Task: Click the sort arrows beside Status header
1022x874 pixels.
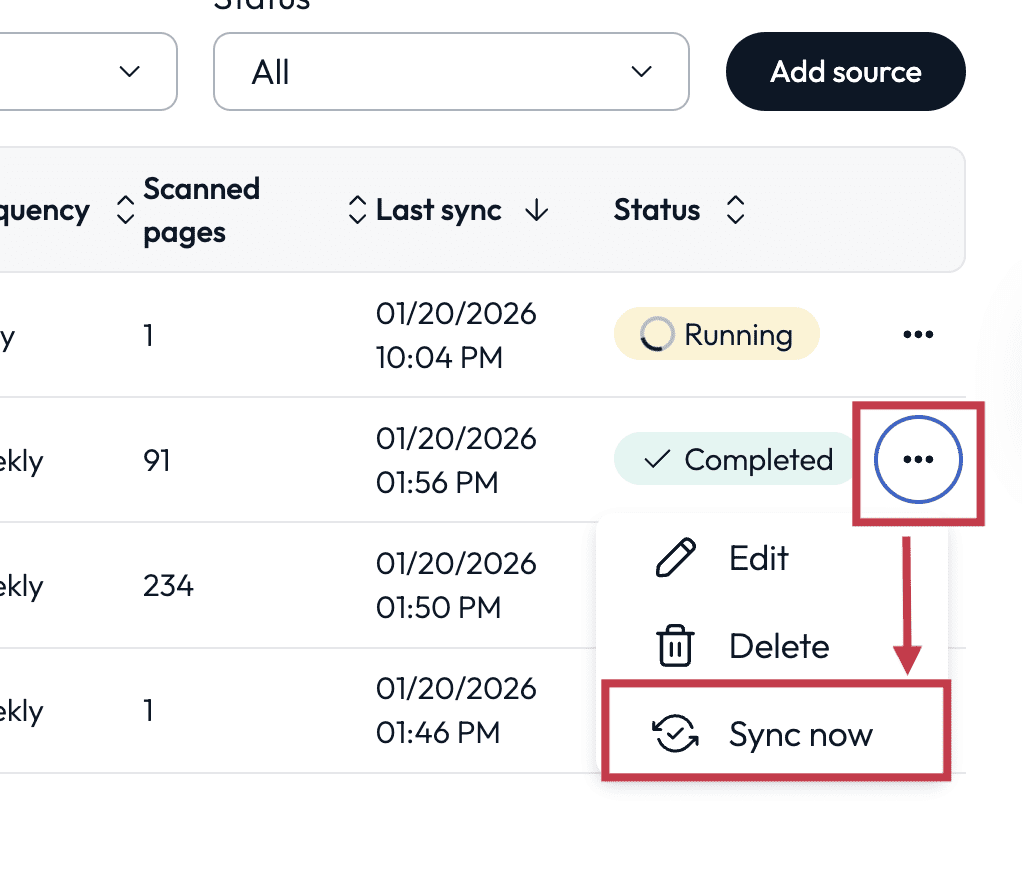Action: coord(735,210)
